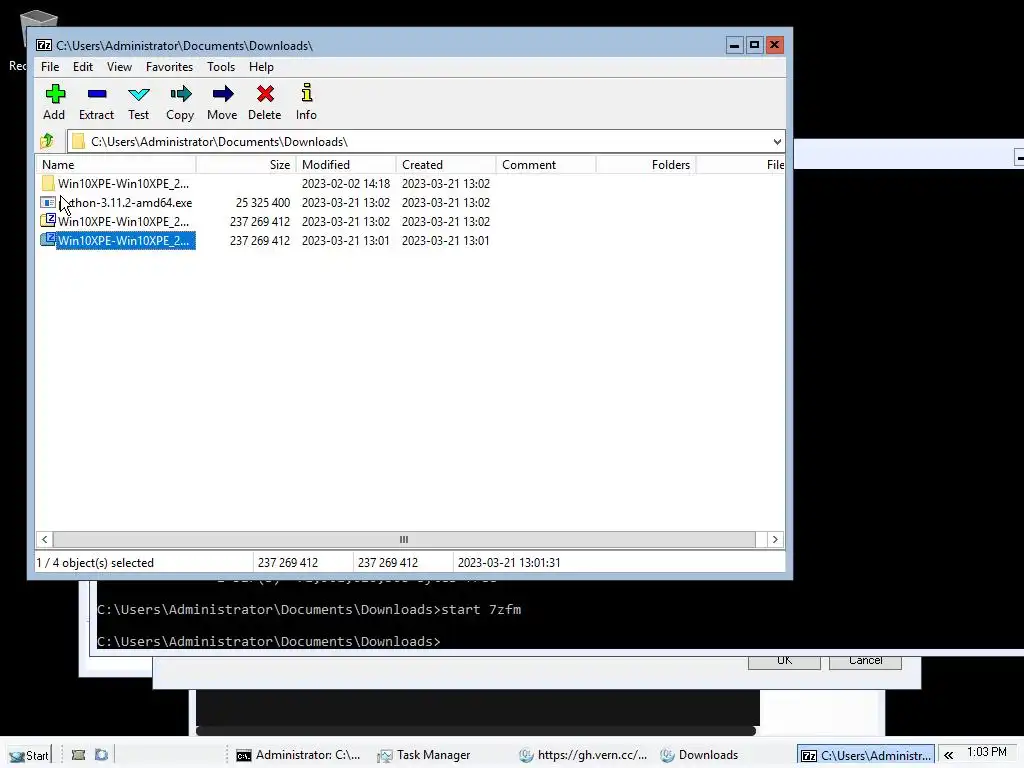The height and width of the screenshot is (768, 1024).
Task: Click the horizontal scrollbar thumb
Action: coord(404,539)
